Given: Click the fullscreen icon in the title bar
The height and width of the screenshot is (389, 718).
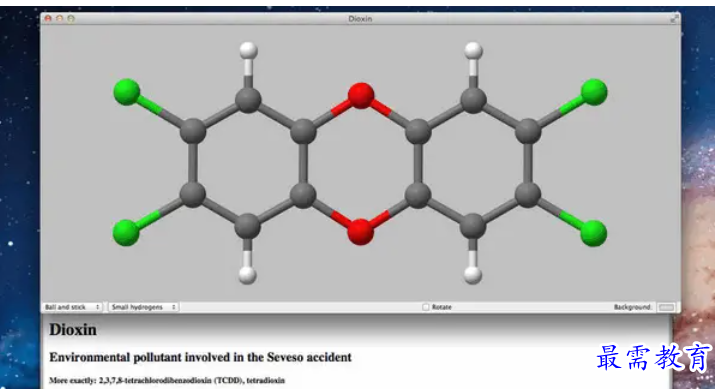Looking at the screenshot, I should (x=674, y=19).
